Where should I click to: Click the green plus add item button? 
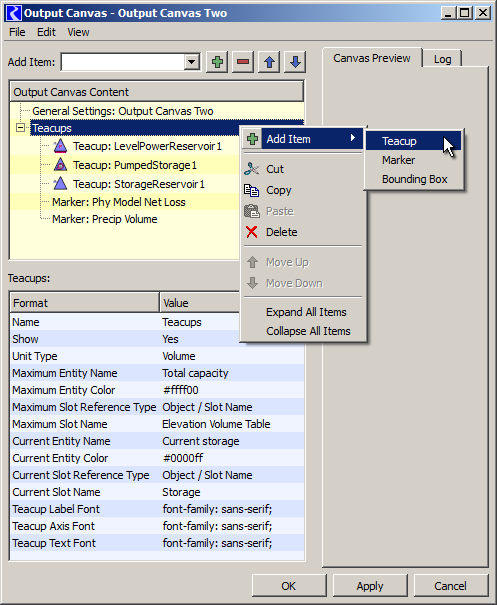(x=217, y=62)
